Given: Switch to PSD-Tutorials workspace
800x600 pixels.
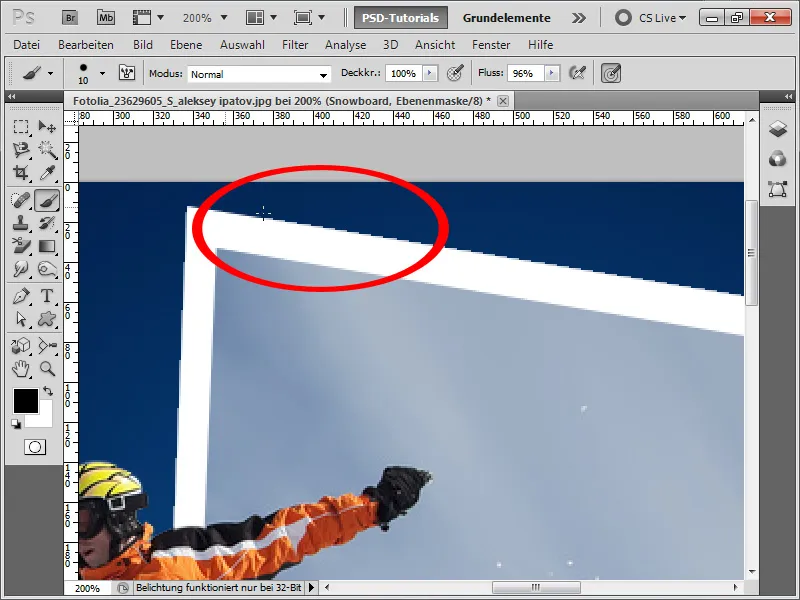Looking at the screenshot, I should (401, 18).
